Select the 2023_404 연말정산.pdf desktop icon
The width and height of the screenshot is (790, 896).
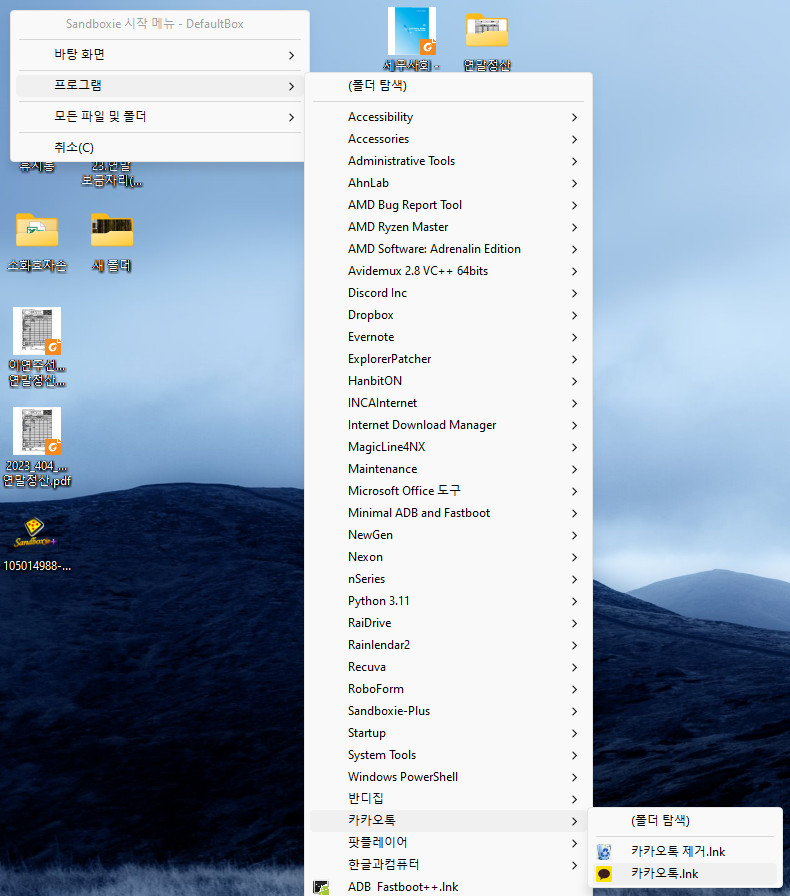pyautogui.click(x=37, y=447)
